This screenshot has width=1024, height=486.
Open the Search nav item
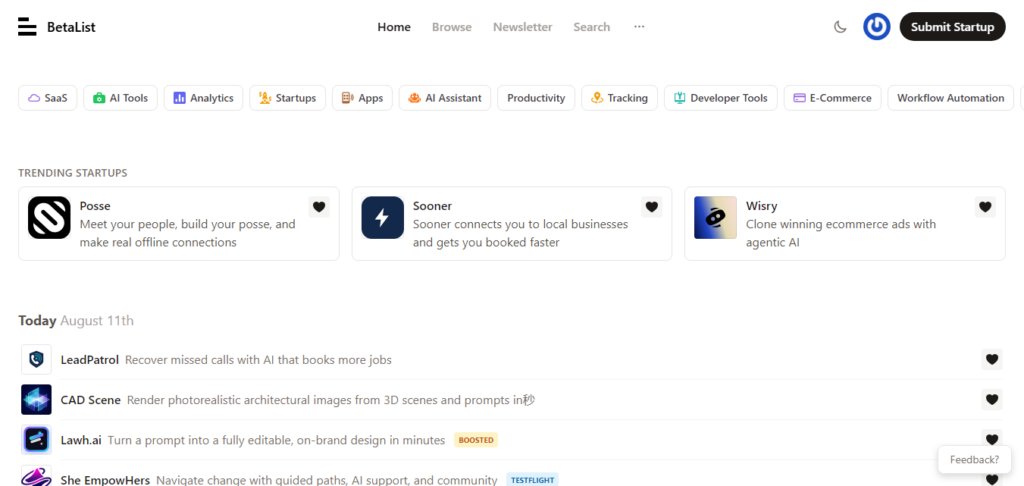(x=592, y=27)
